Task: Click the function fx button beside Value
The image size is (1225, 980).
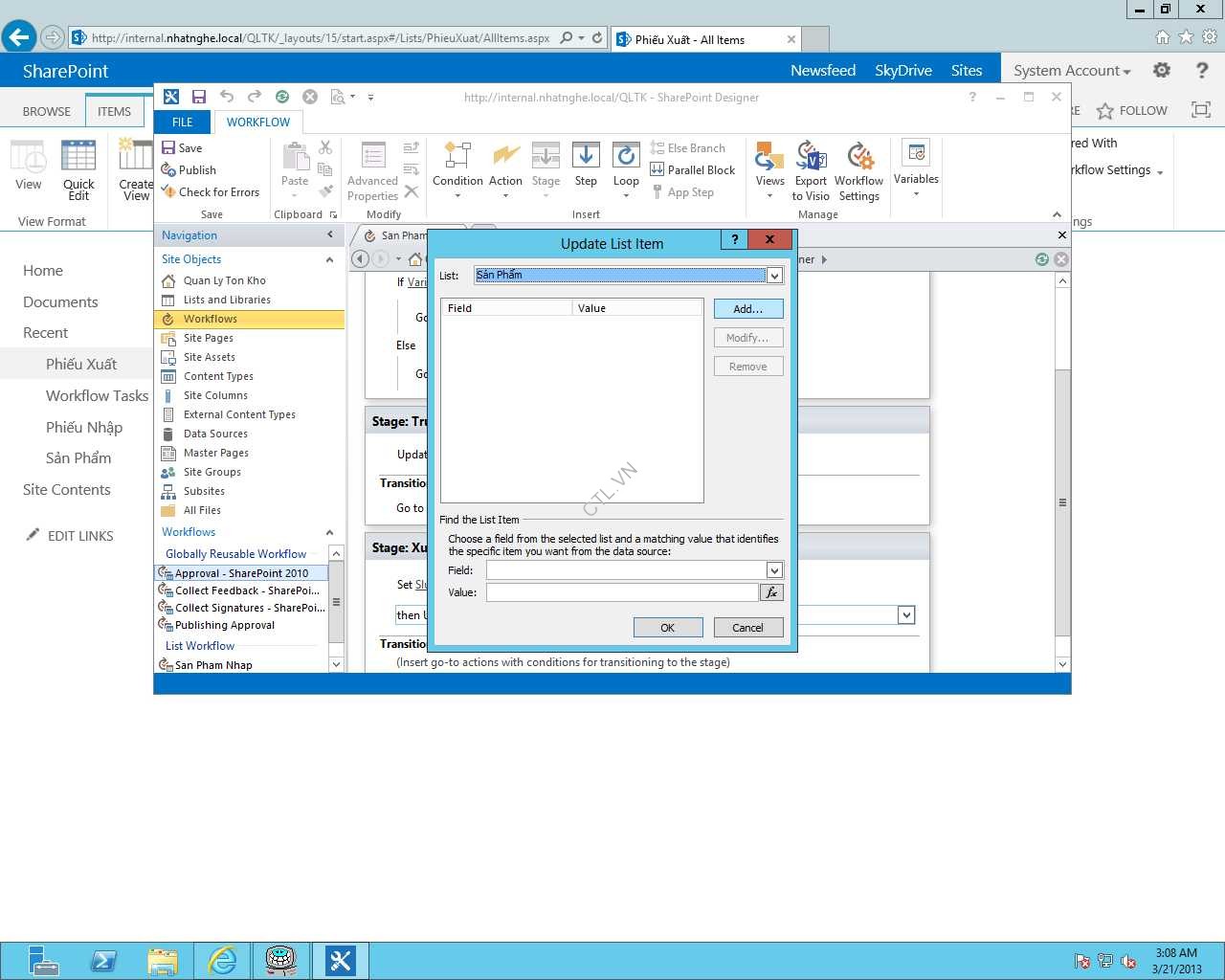Action: pyautogui.click(x=771, y=592)
